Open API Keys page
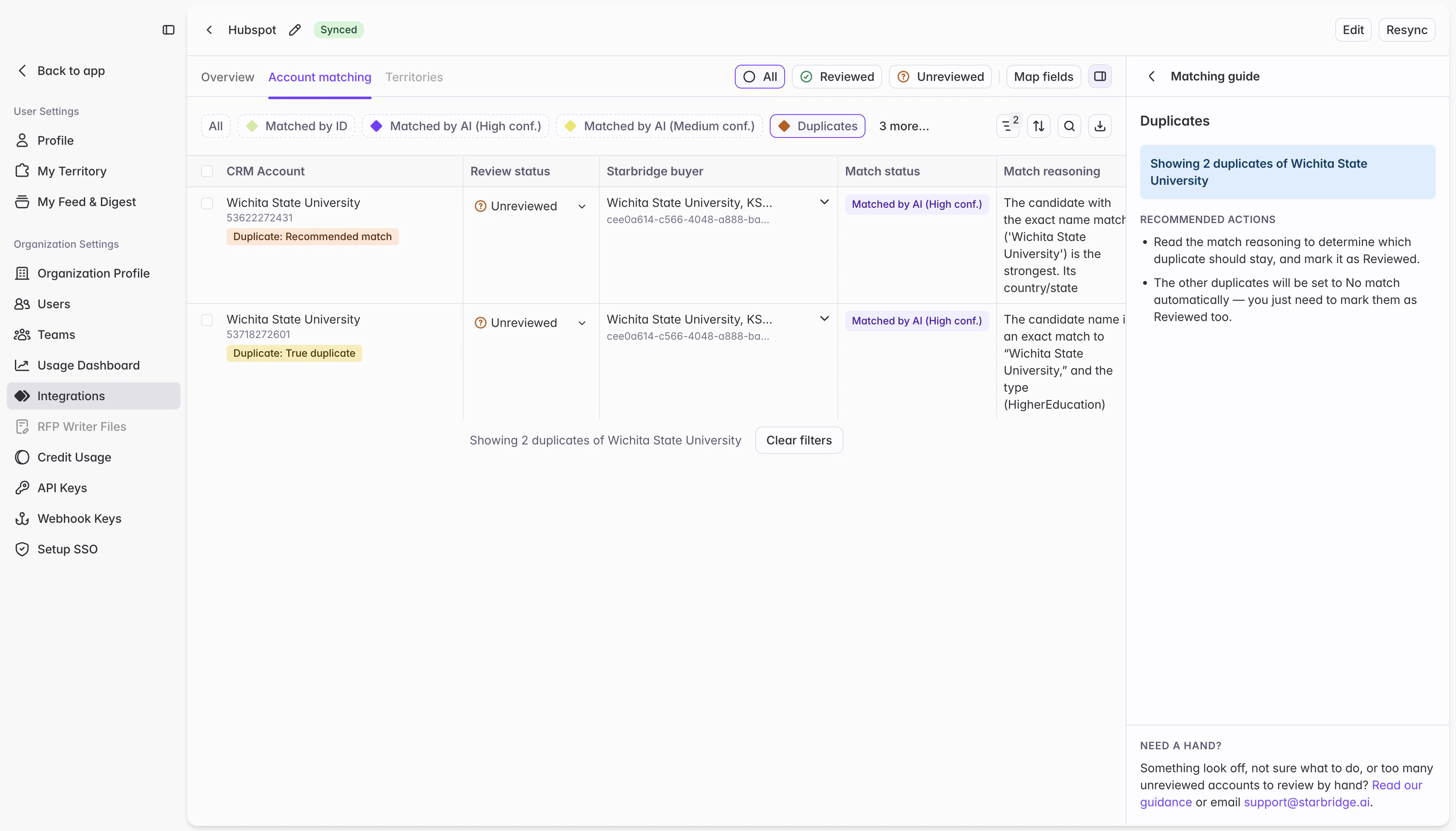The width and height of the screenshot is (1456, 831). pos(94,488)
